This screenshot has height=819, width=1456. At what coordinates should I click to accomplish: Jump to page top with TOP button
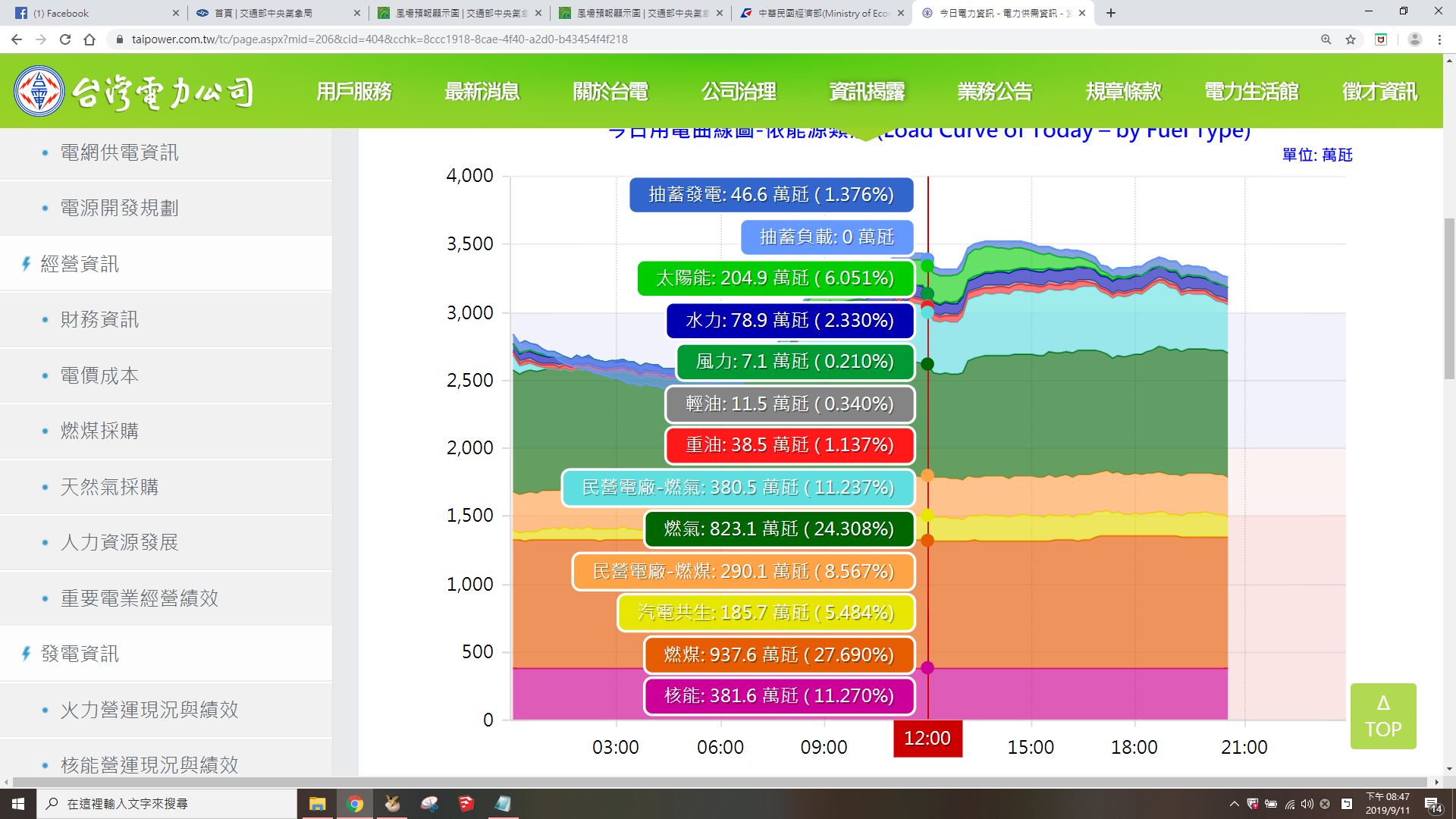pyautogui.click(x=1383, y=716)
